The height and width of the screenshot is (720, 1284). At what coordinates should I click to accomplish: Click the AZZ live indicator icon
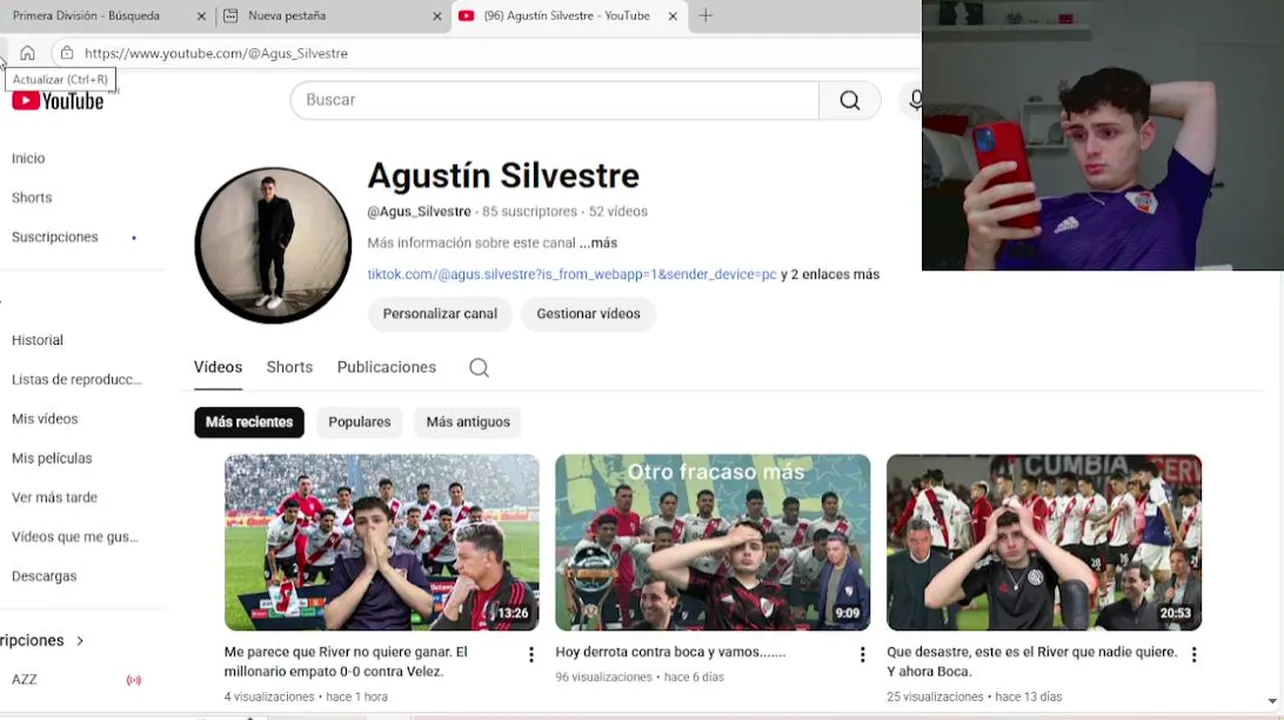134,680
